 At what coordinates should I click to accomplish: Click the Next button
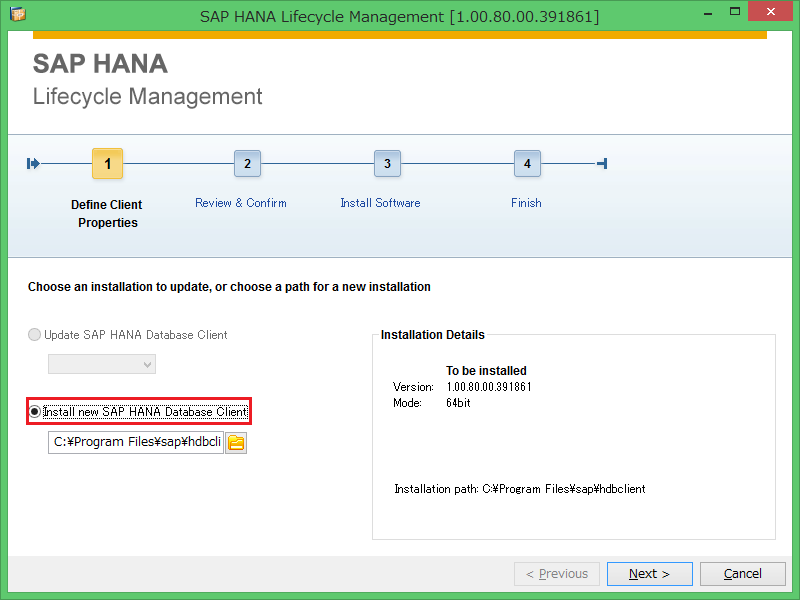(649, 574)
